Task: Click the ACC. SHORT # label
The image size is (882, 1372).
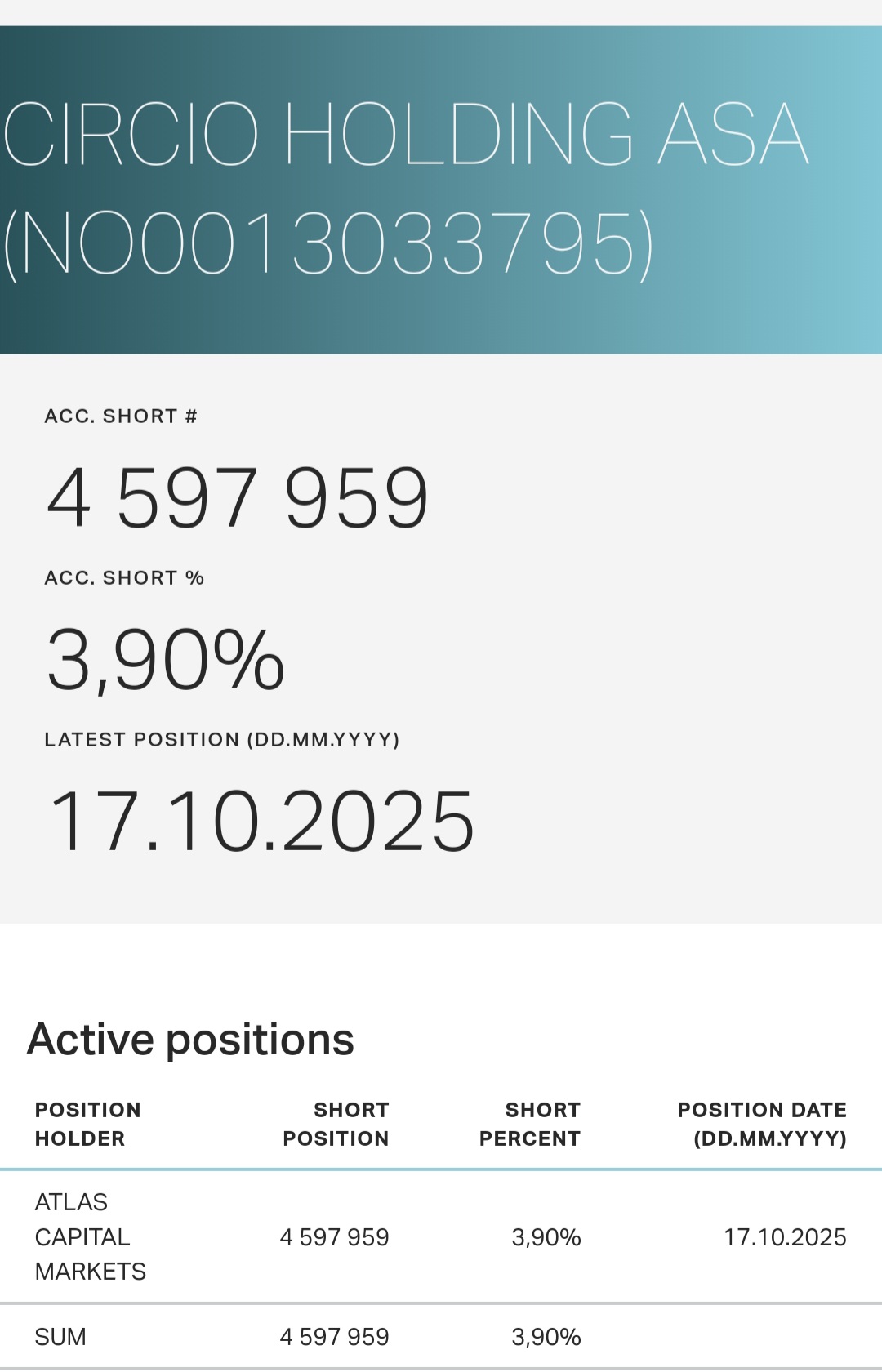Action: [x=121, y=416]
